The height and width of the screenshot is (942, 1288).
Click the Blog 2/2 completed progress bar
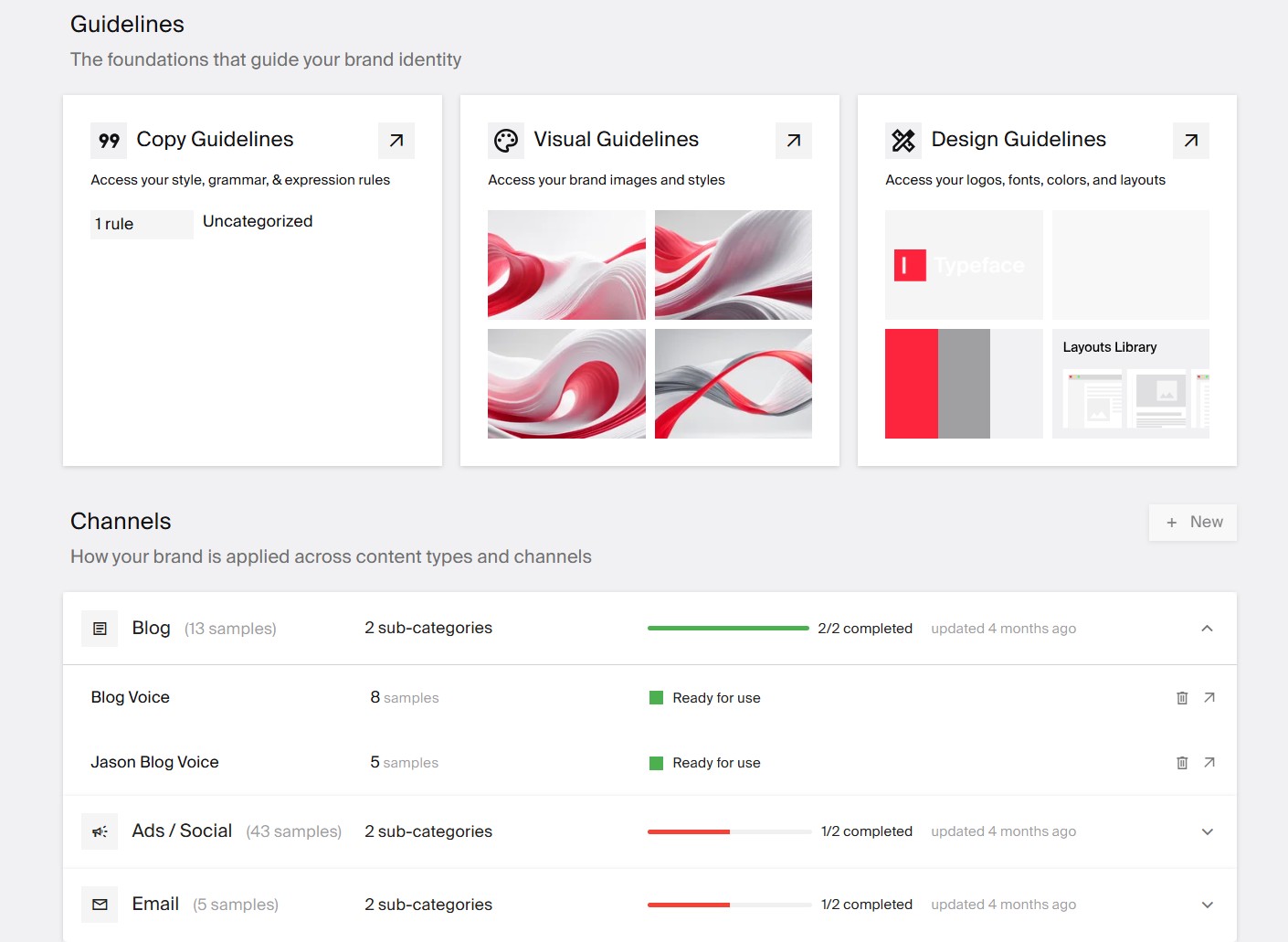728,629
